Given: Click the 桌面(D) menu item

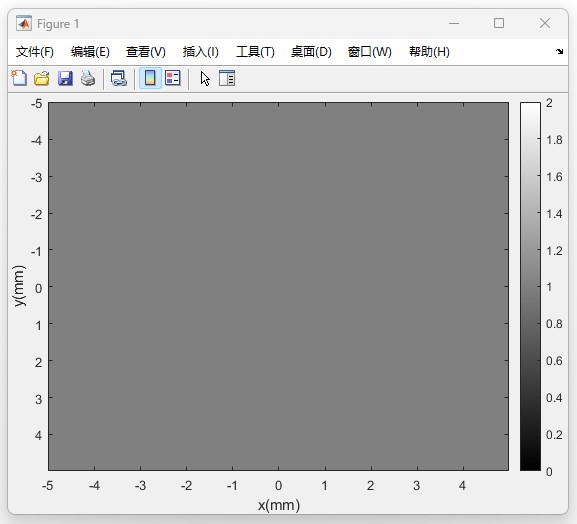Looking at the screenshot, I should point(311,52).
